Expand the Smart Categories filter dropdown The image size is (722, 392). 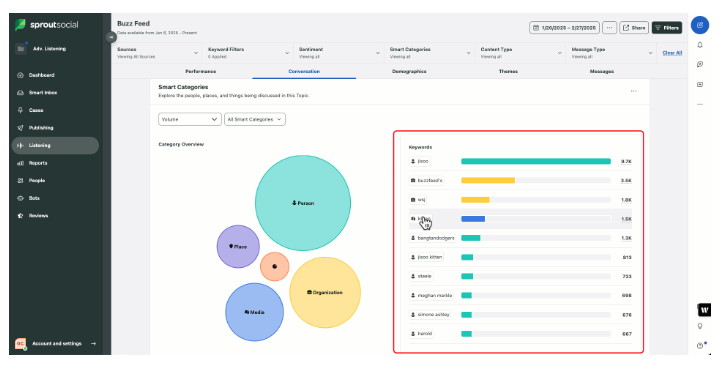click(x=430, y=53)
